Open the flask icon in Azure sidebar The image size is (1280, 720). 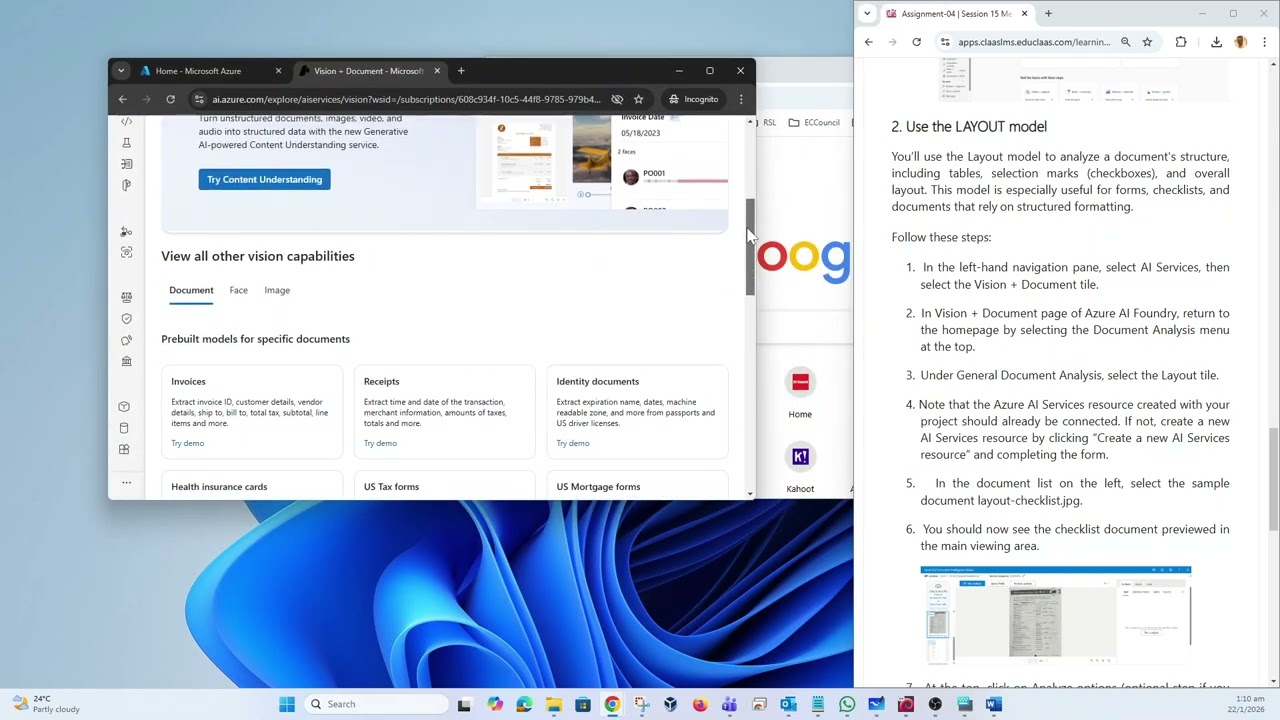[126, 143]
